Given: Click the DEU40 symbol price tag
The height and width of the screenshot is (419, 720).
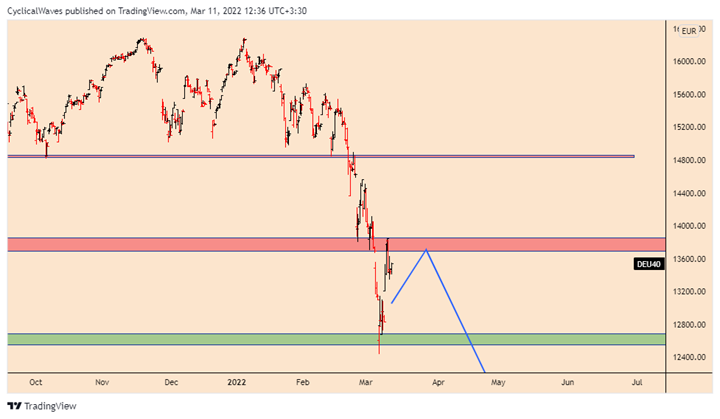Looking at the screenshot, I should pos(649,264).
